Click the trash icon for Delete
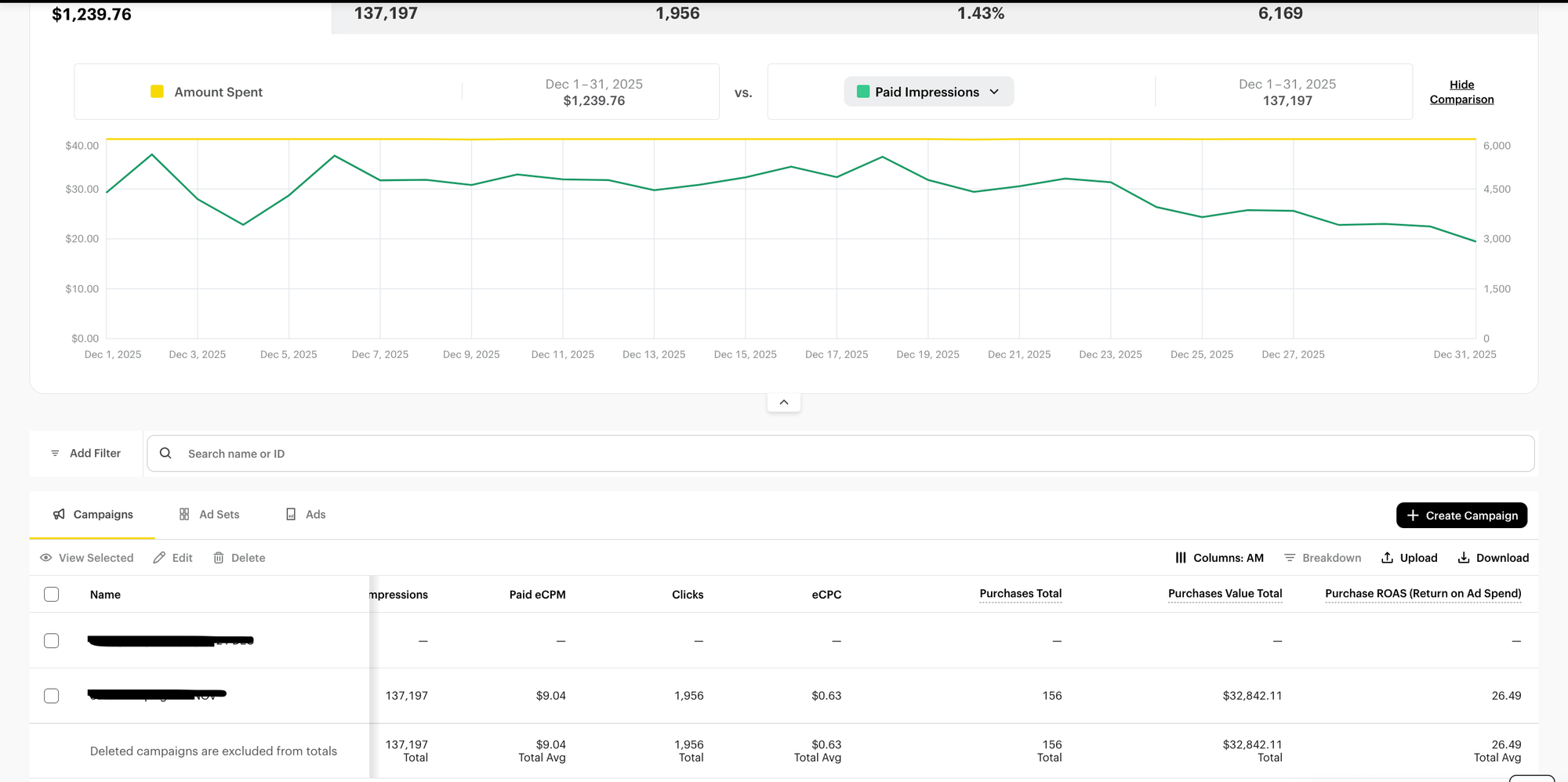 tap(219, 558)
